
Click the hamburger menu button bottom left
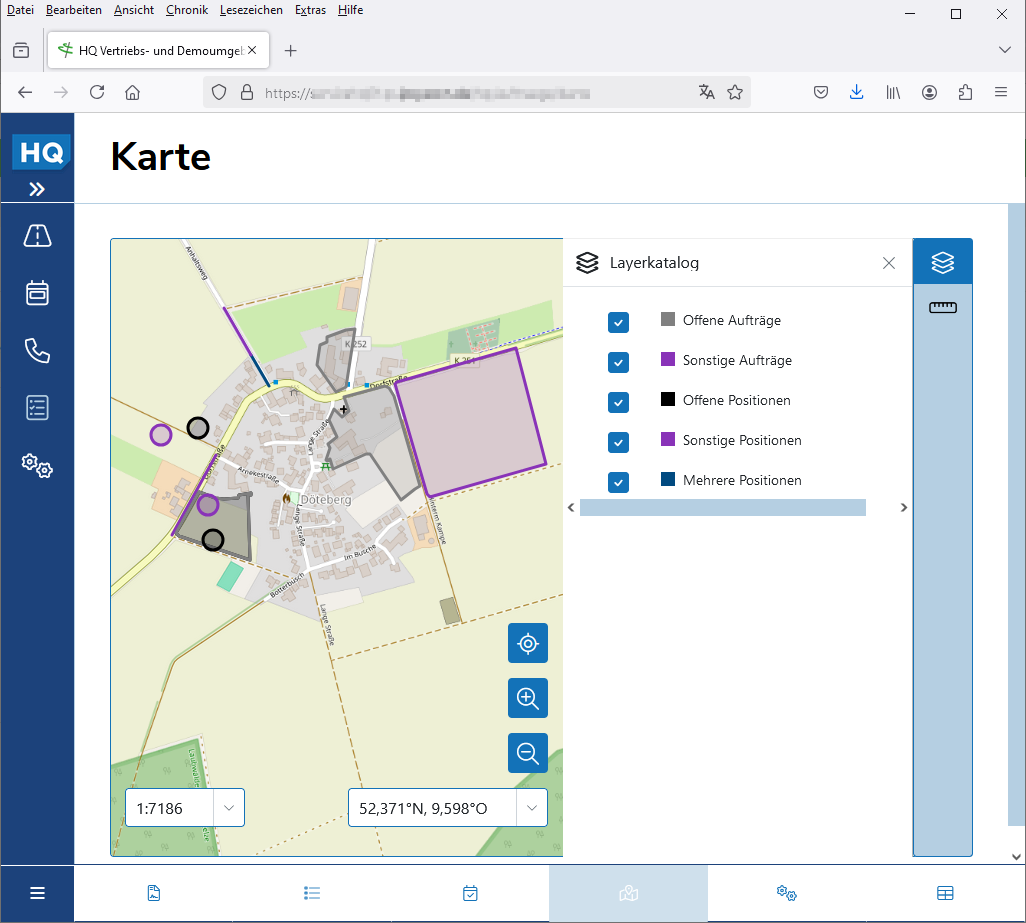(x=37, y=893)
